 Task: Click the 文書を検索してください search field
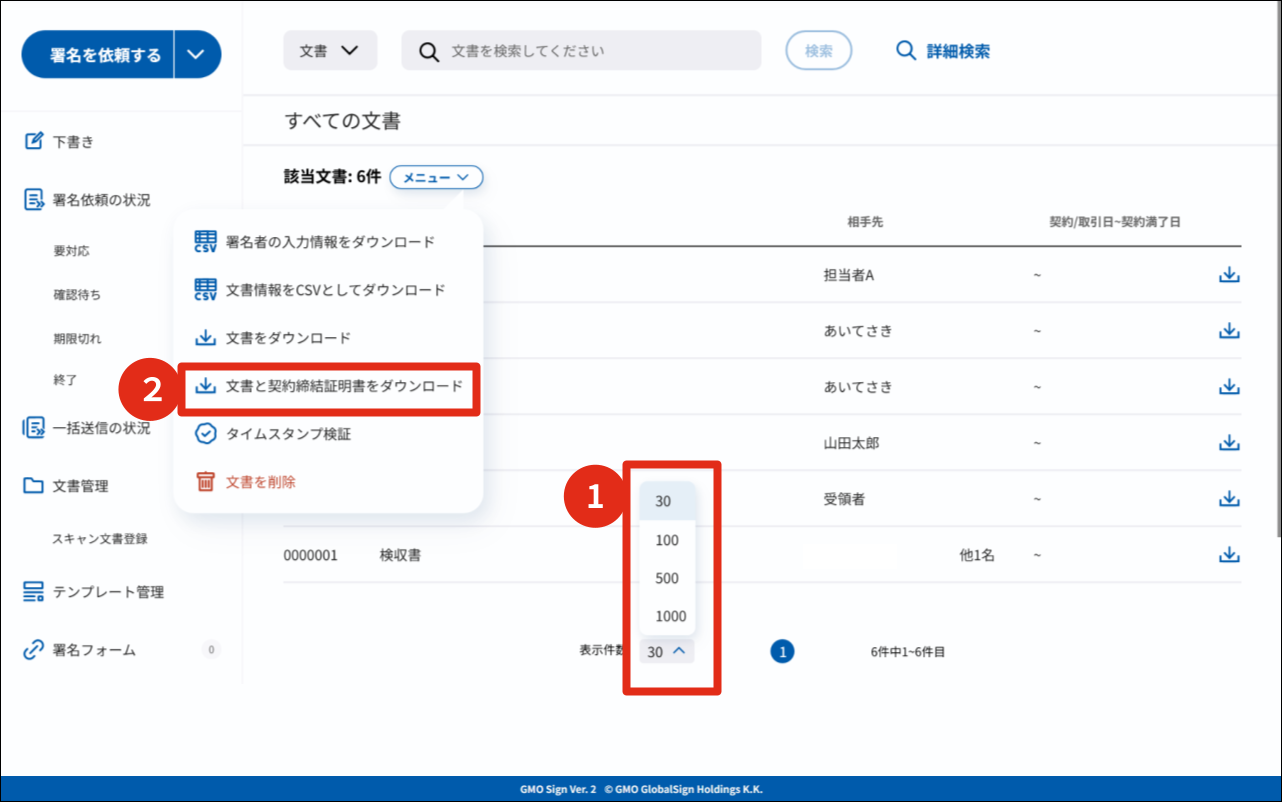tap(590, 50)
